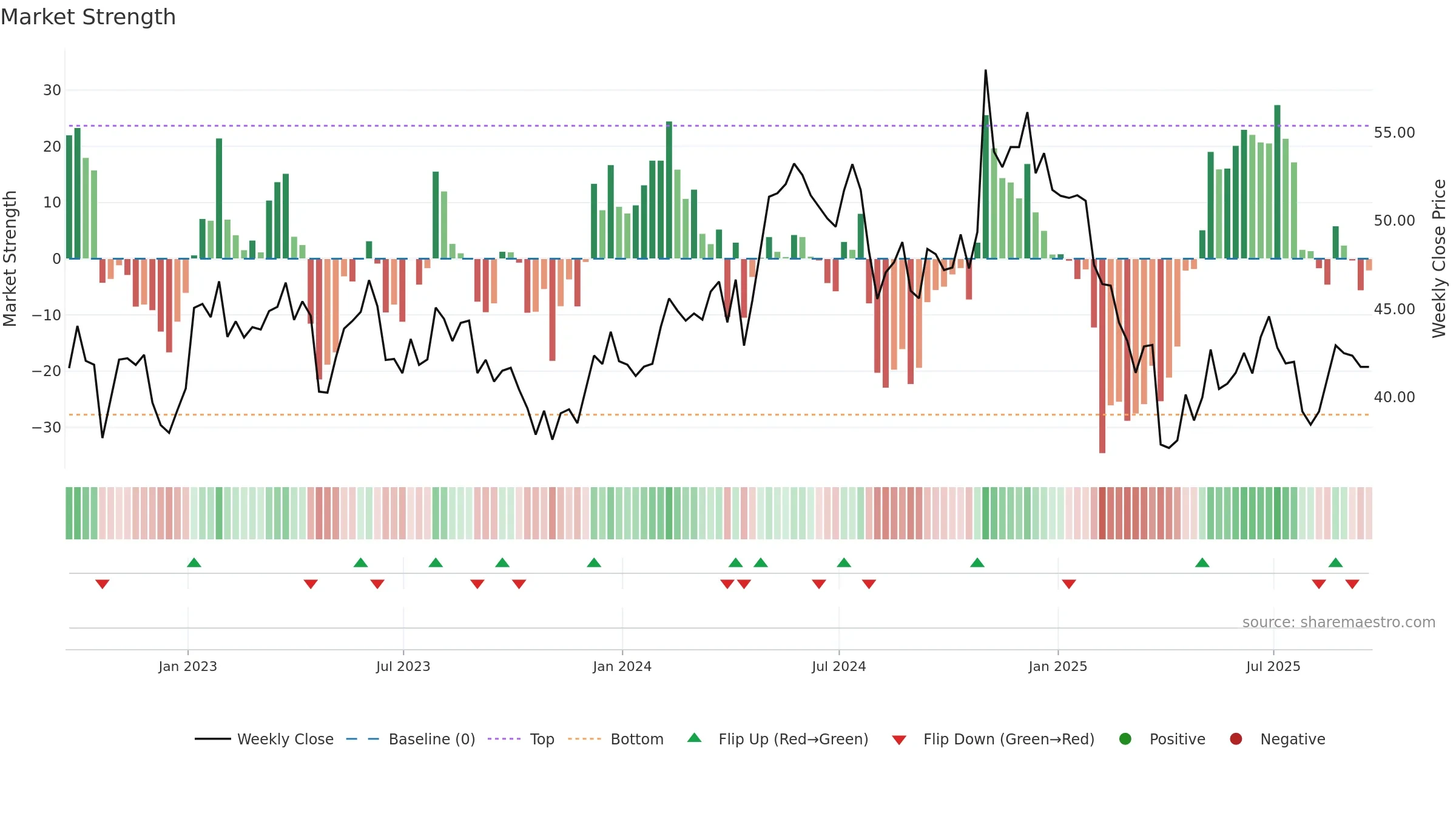Click the Market Strength chart title
The height and width of the screenshot is (819, 1456).
[x=88, y=17]
